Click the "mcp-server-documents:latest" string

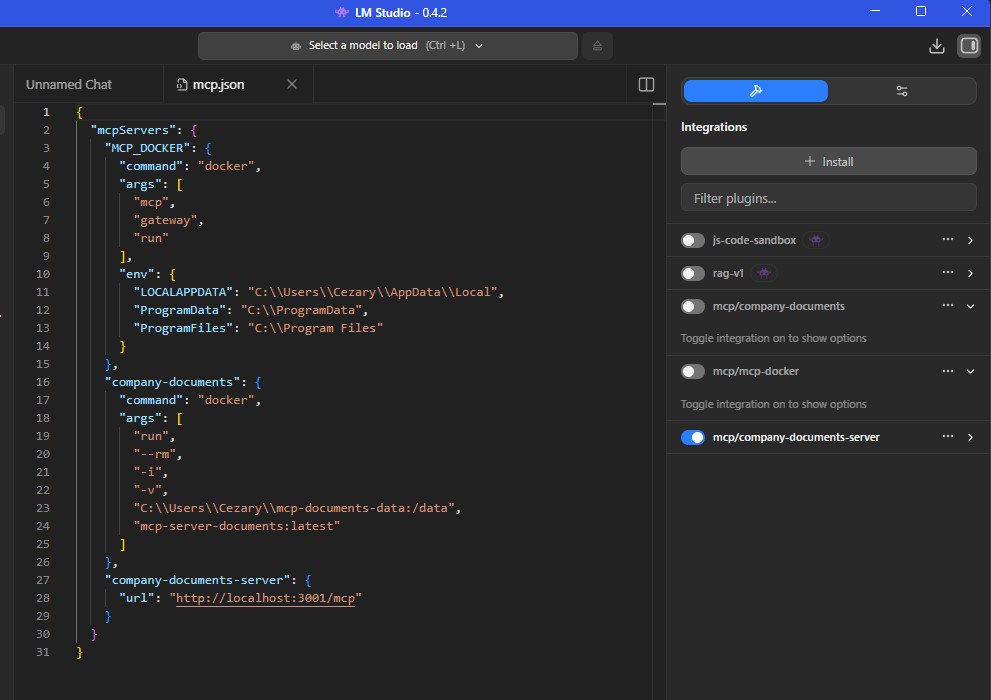point(236,526)
